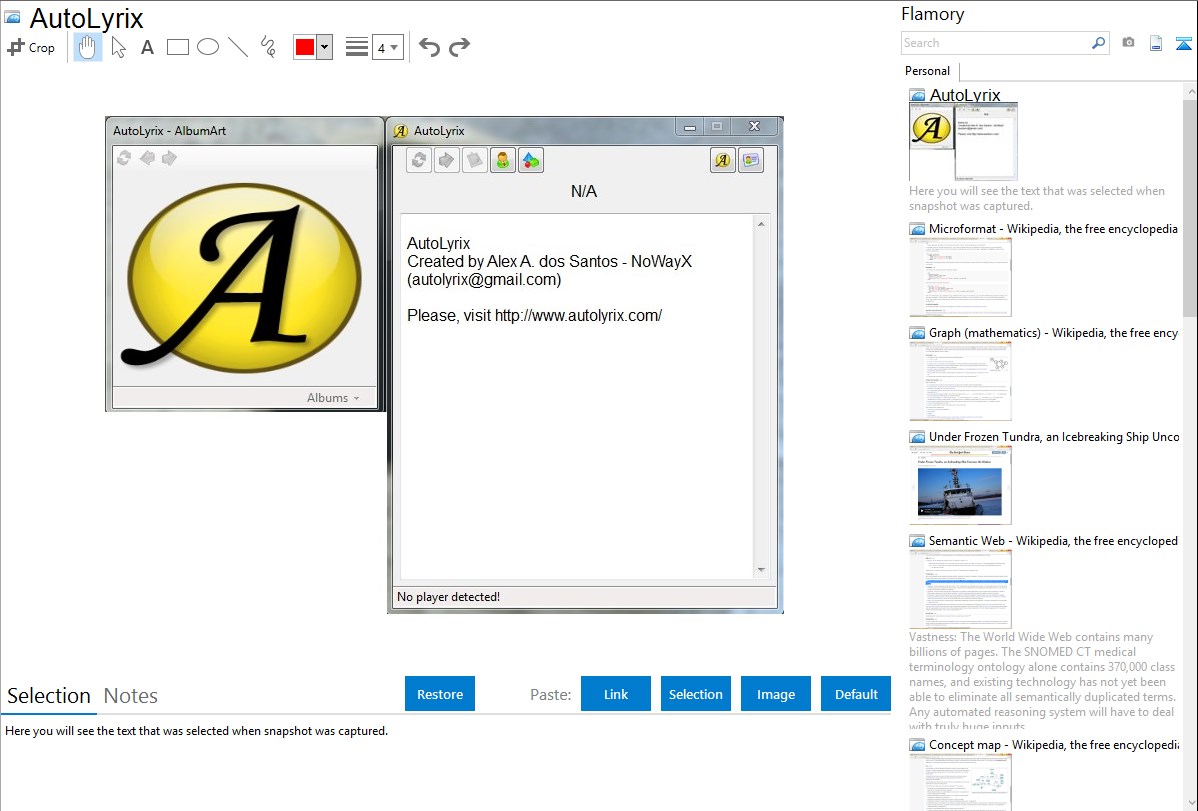Click the page document icon in Flamory header
The image size is (1198, 811).
pyautogui.click(x=1156, y=43)
